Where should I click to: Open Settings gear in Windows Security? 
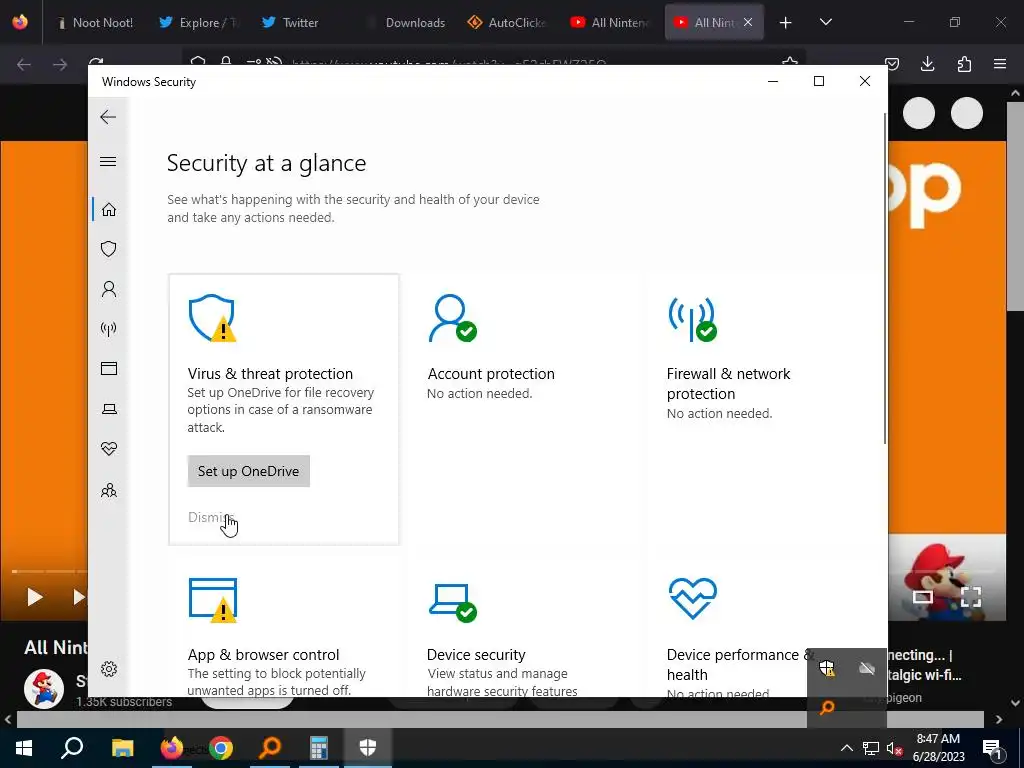click(x=109, y=669)
